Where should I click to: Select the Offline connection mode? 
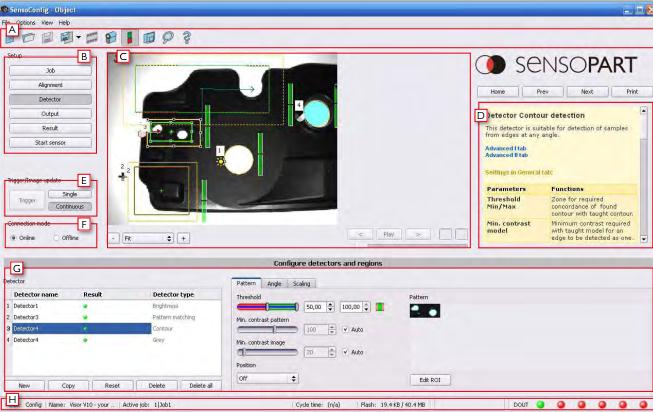[59, 237]
